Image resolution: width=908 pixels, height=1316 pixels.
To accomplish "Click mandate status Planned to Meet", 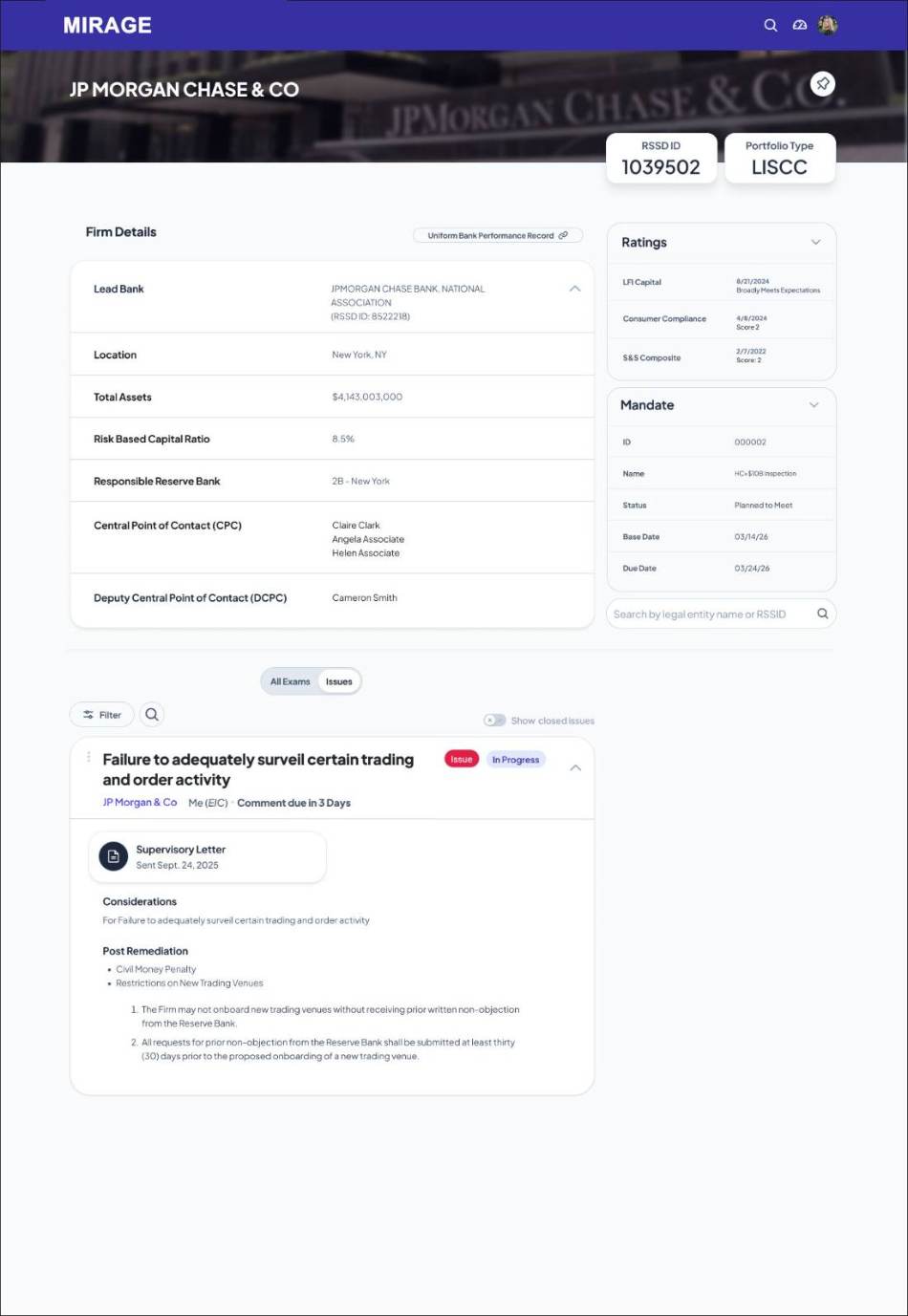I will [x=763, y=506].
